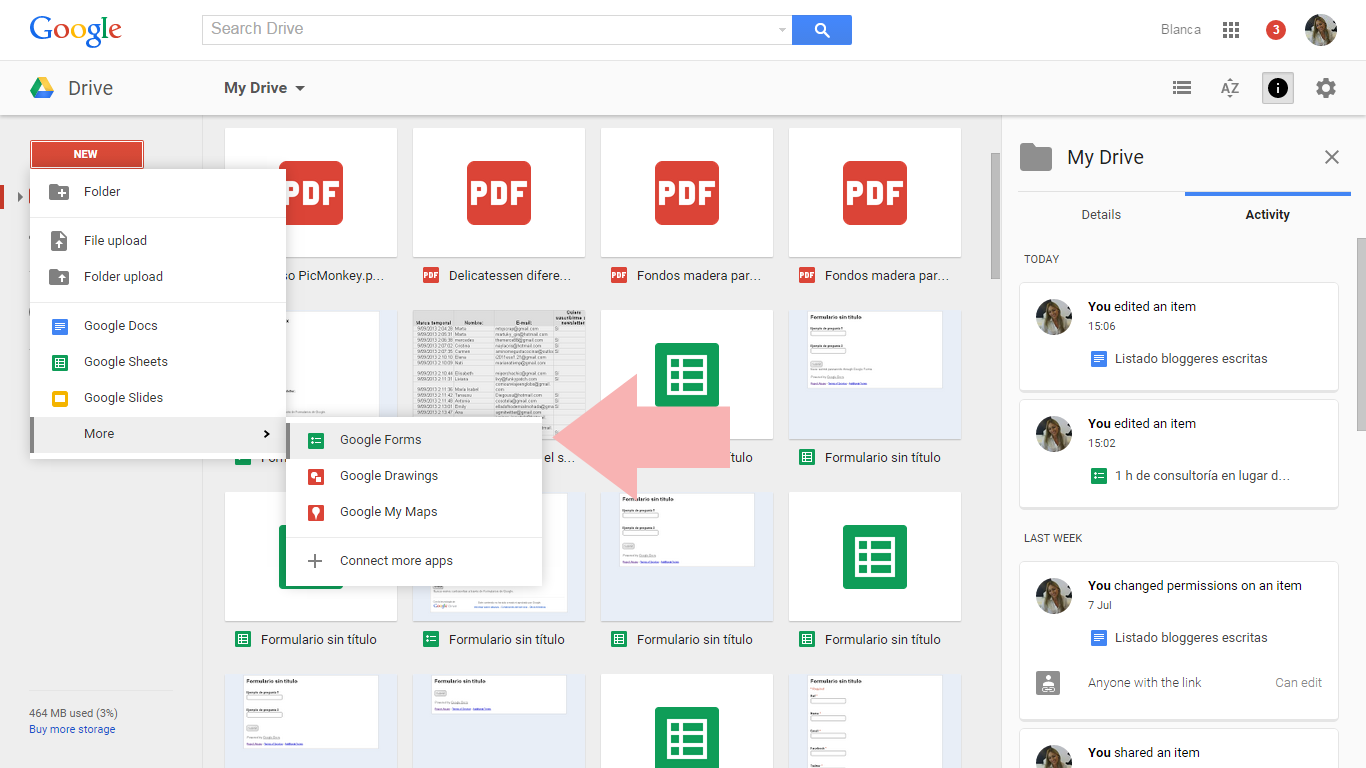Select Google My Maps
The width and height of the screenshot is (1366, 768).
click(x=414, y=512)
